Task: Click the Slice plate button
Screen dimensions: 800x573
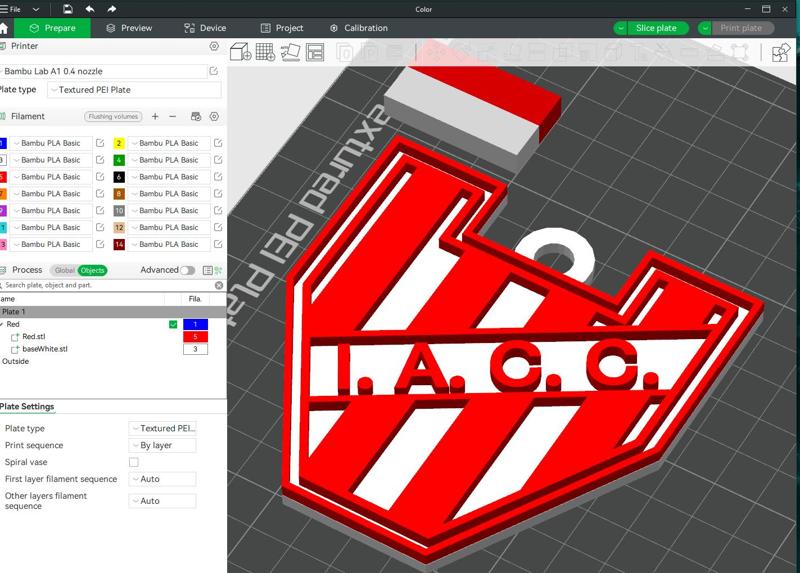Action: click(x=657, y=28)
